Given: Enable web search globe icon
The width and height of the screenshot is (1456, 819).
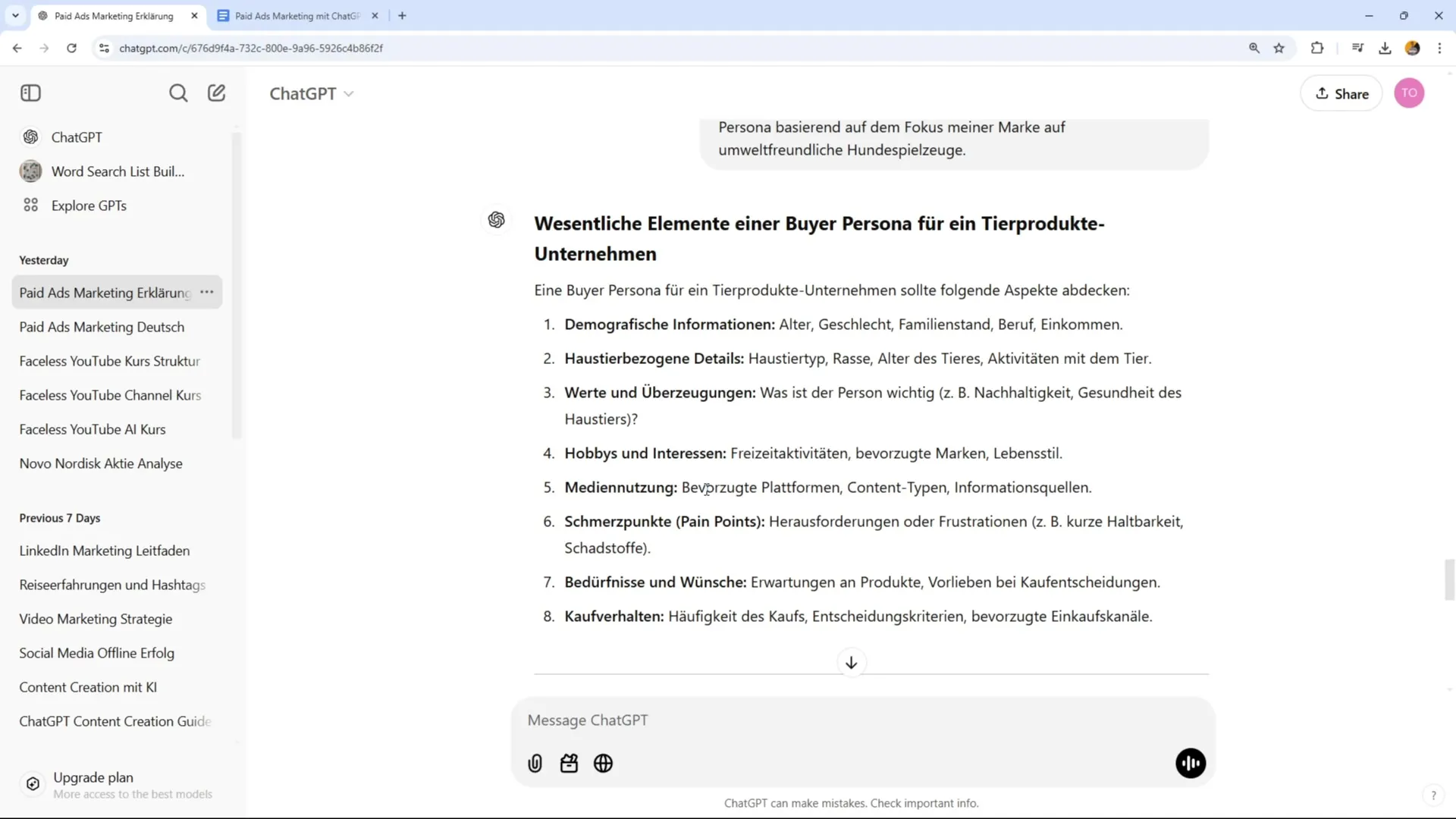Looking at the screenshot, I should point(604,764).
